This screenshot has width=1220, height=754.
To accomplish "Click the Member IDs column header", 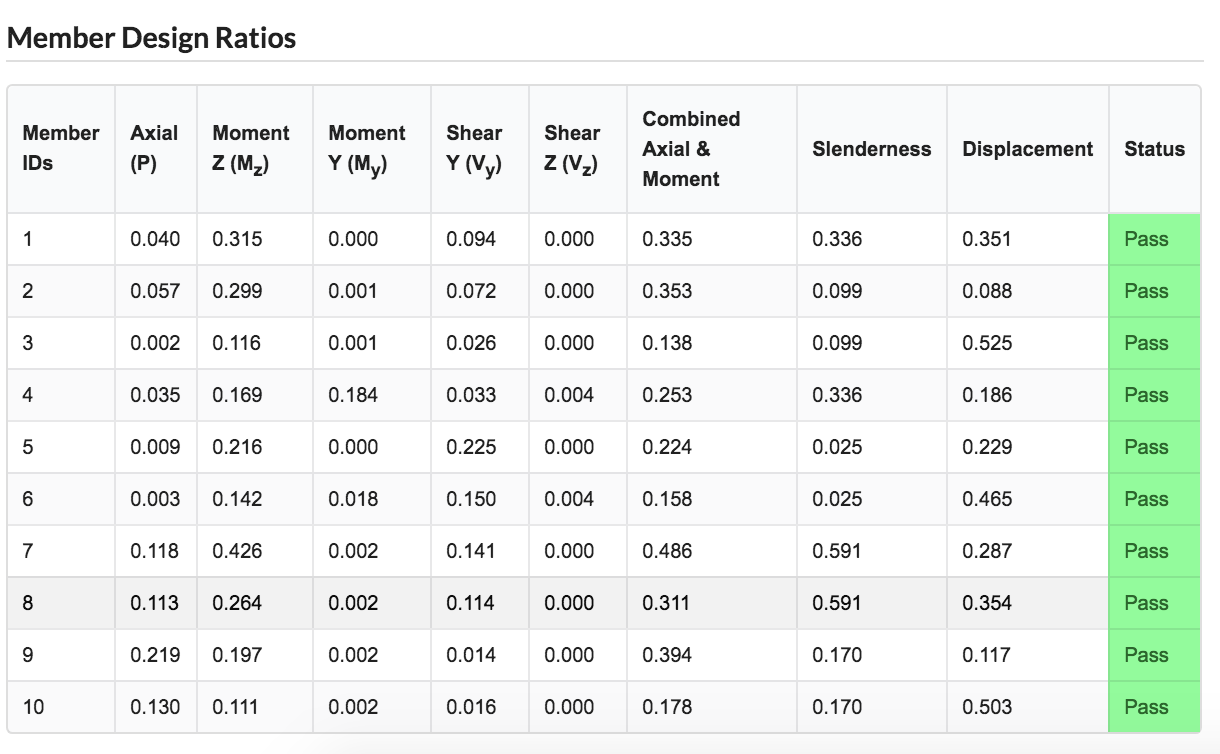I will coord(61,148).
